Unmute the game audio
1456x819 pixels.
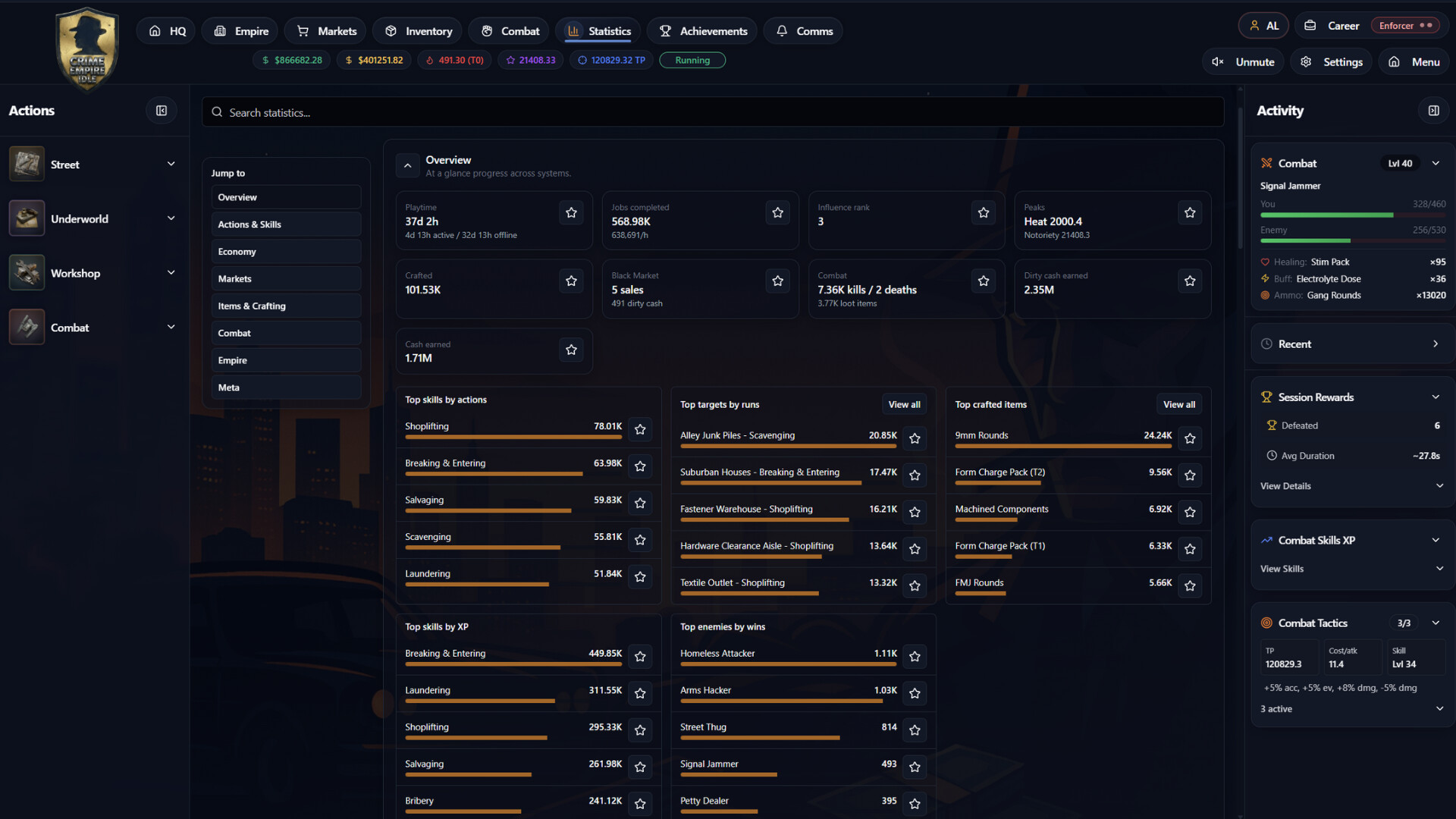click(1242, 61)
